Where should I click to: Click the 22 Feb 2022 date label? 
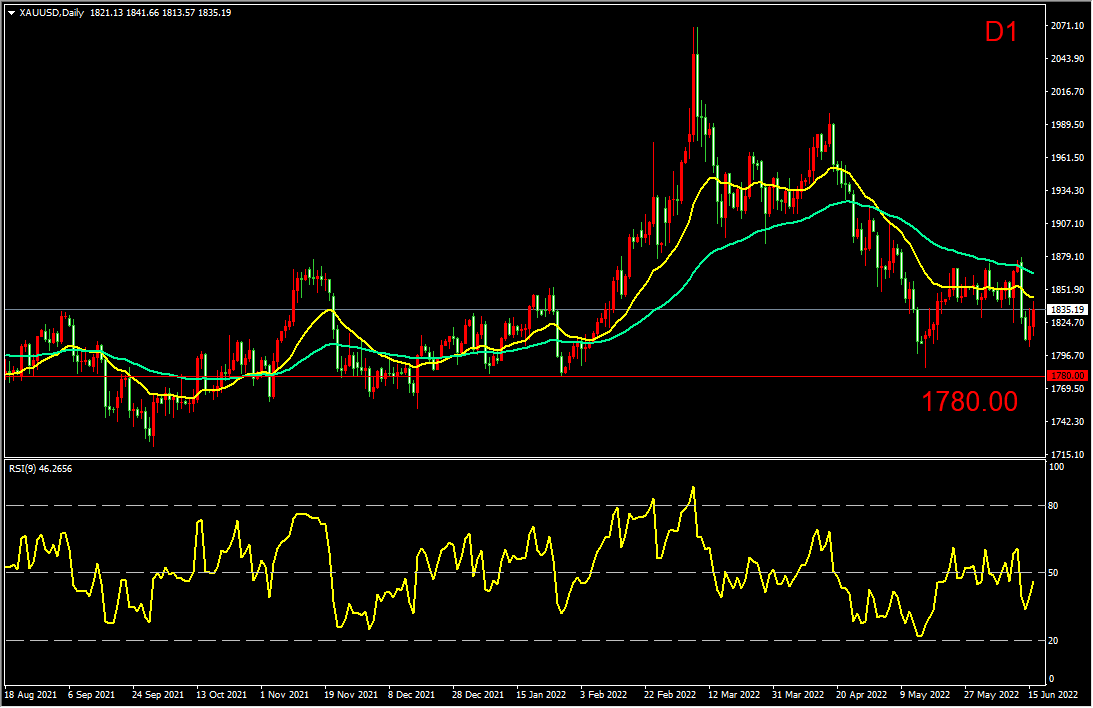[x=670, y=695]
